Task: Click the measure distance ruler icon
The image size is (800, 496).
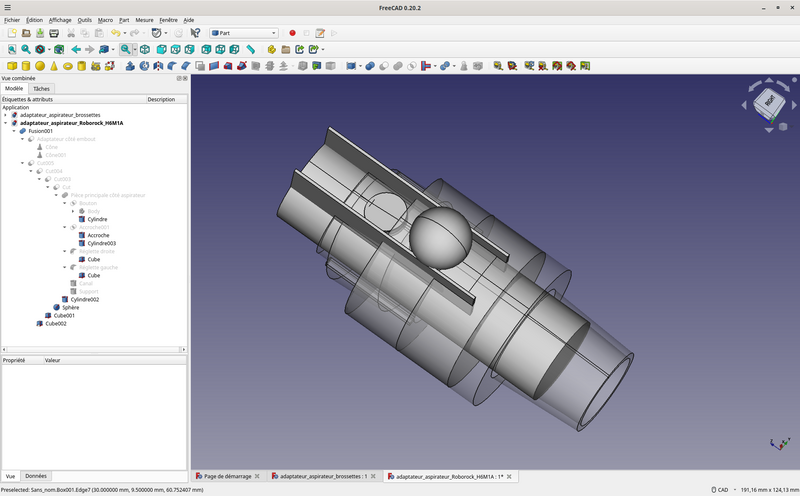Action: 250,49
